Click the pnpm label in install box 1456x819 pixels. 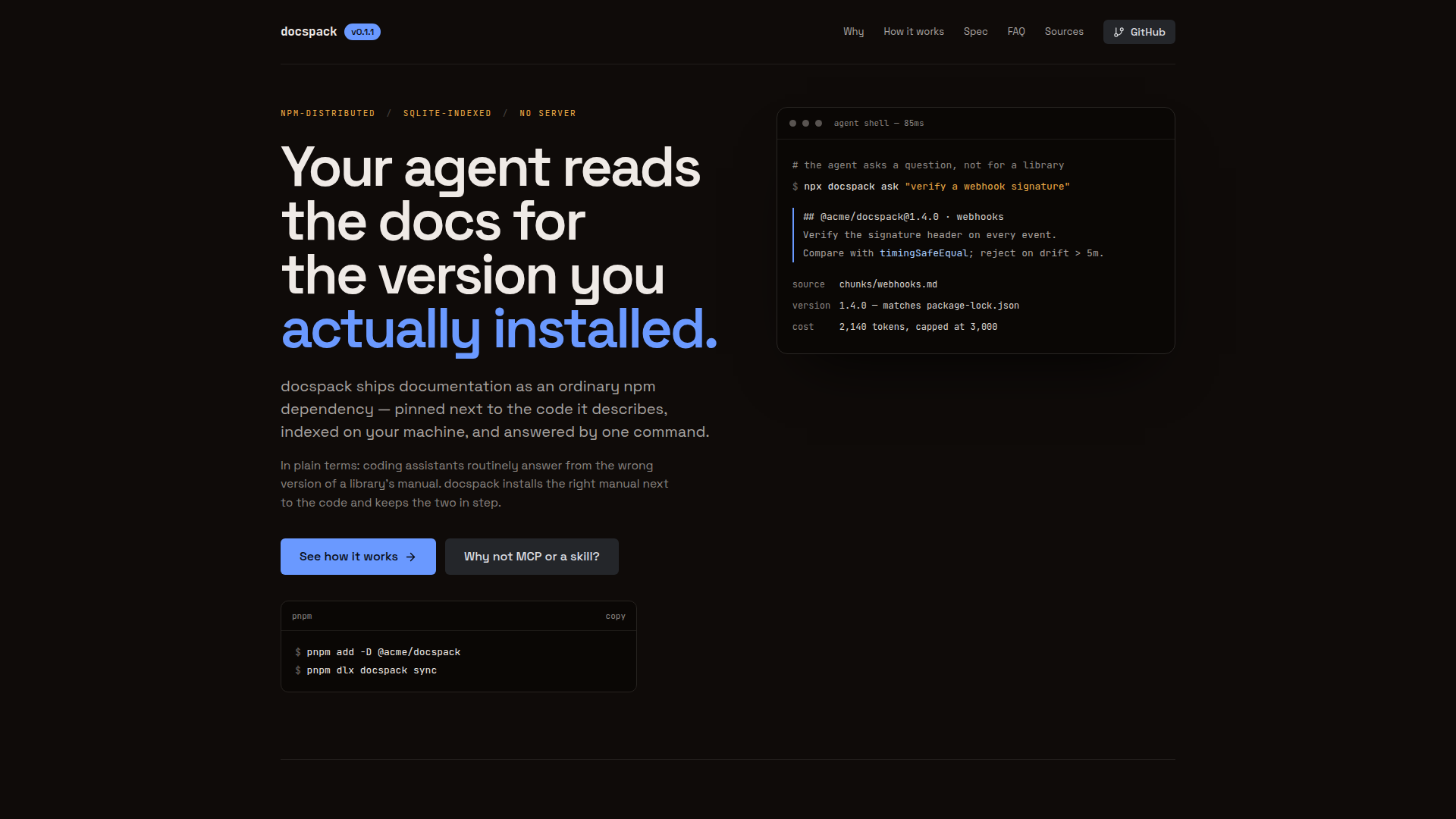coord(302,617)
